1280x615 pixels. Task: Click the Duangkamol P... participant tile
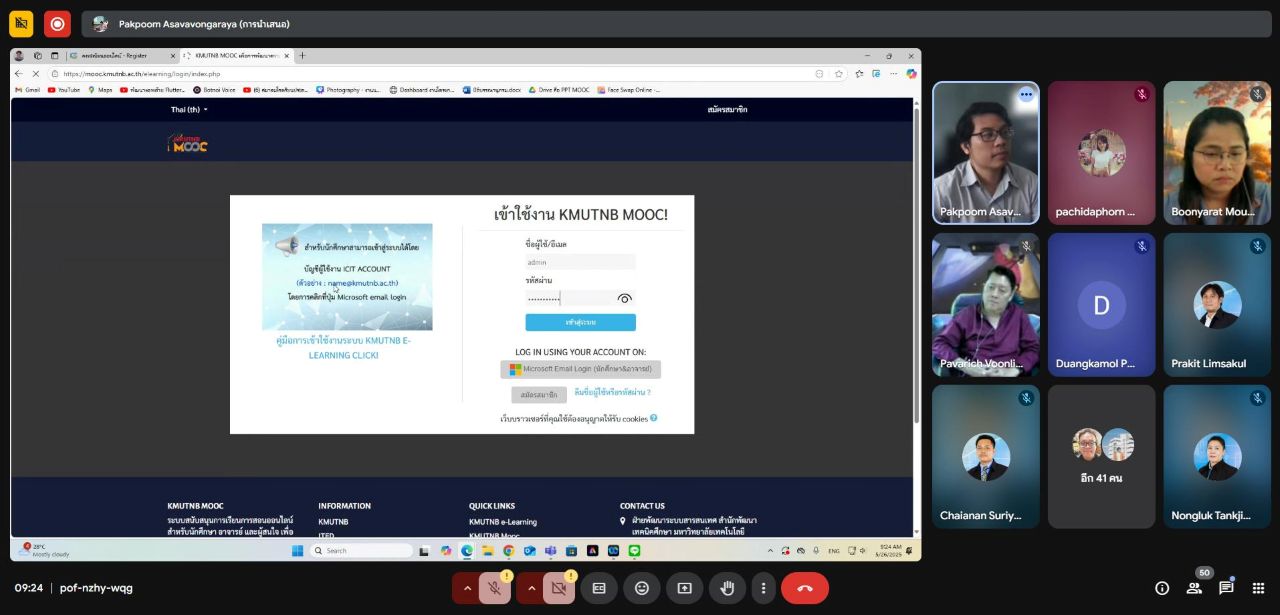(x=1102, y=305)
